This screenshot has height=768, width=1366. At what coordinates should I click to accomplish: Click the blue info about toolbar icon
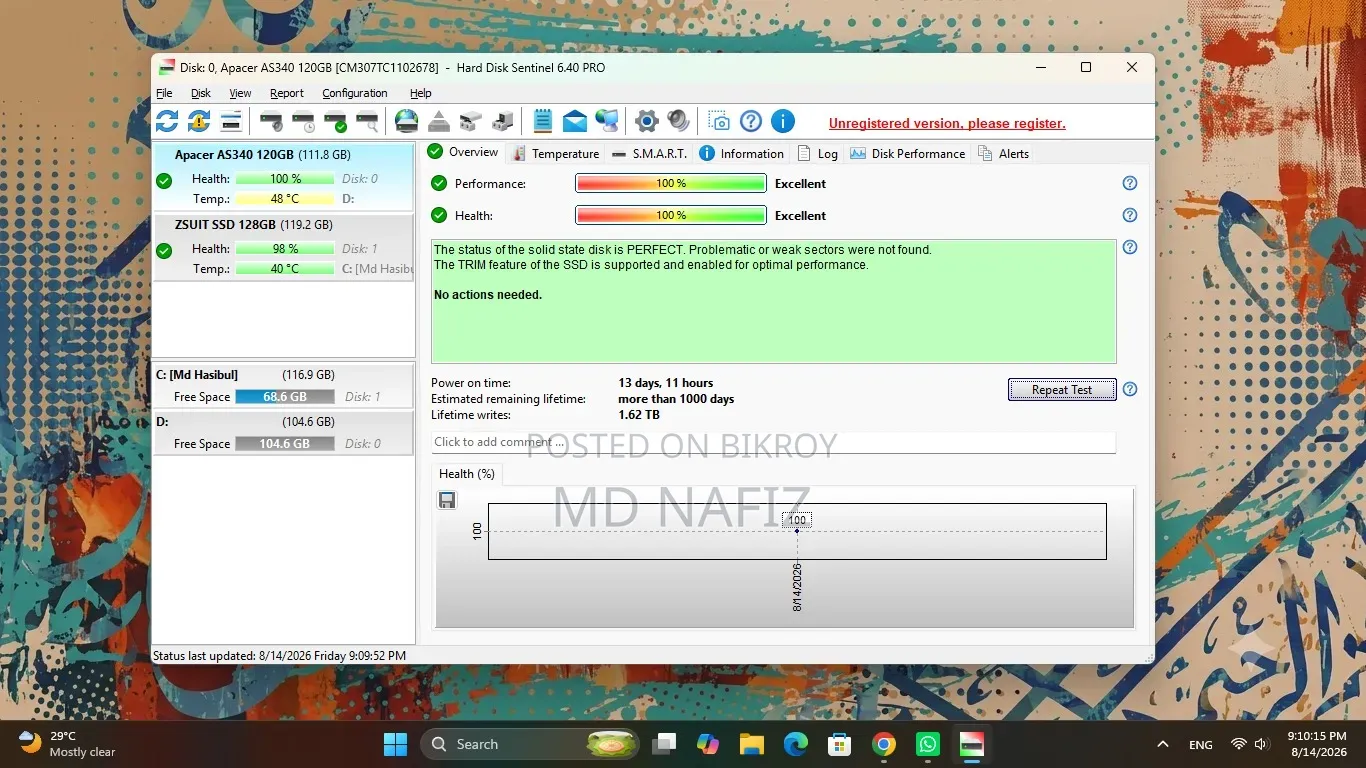tap(783, 122)
